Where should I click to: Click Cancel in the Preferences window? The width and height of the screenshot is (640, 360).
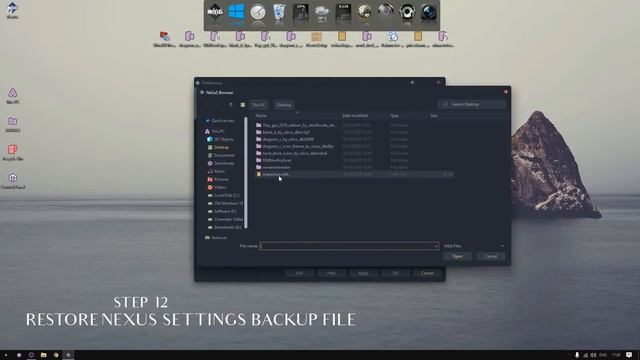(427, 273)
